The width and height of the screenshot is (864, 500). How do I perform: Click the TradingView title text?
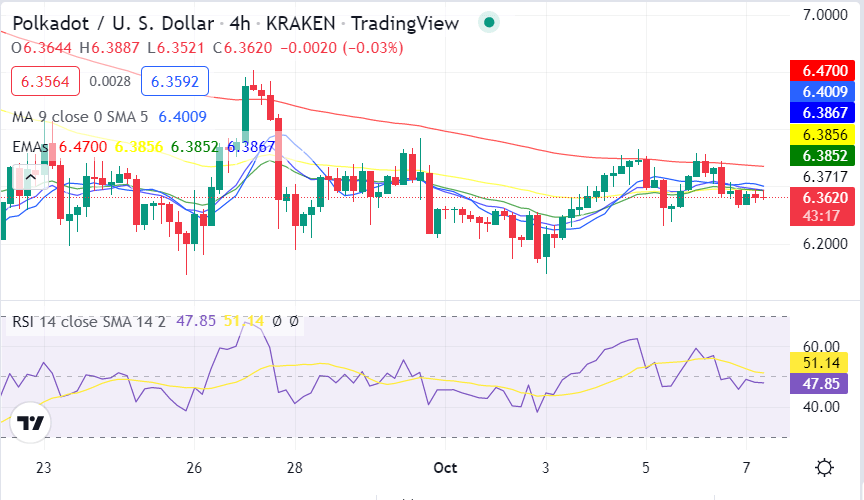click(405, 23)
